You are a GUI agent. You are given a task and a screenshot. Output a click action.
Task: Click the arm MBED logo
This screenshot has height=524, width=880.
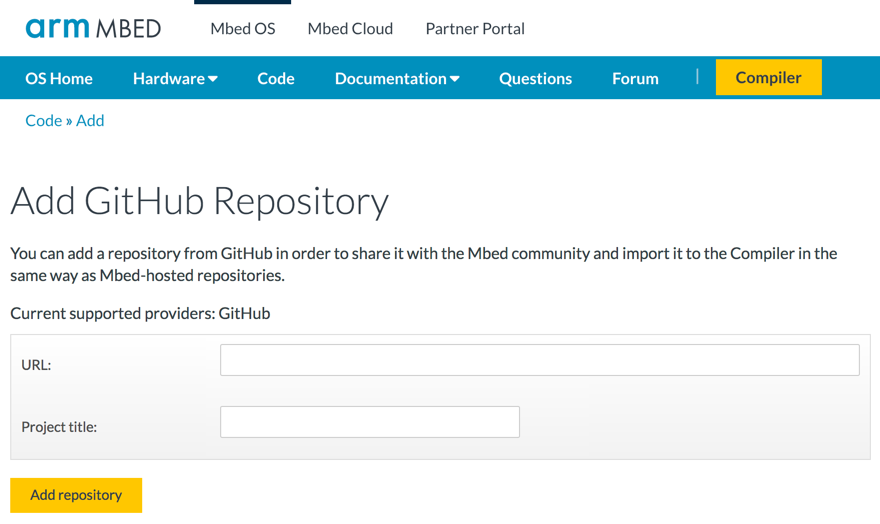click(x=93, y=28)
